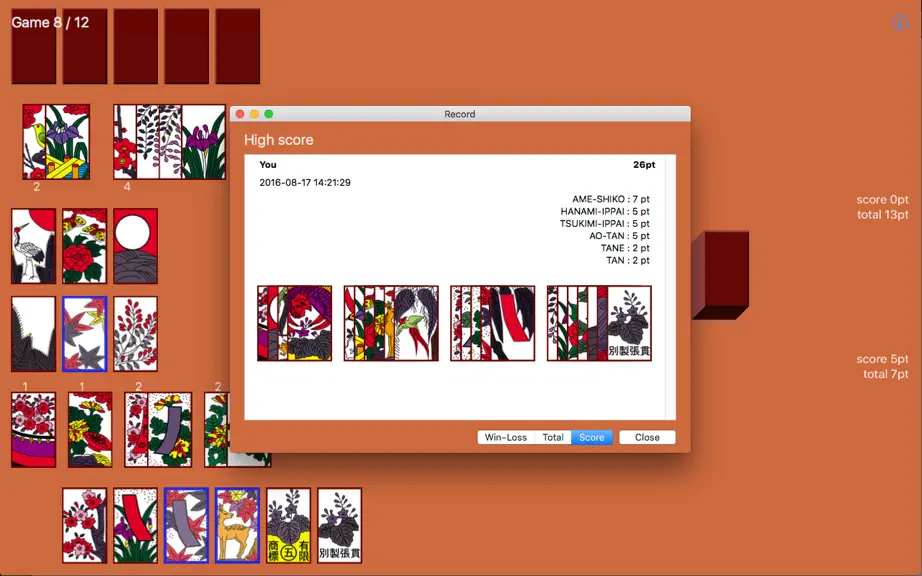The width and height of the screenshot is (922, 576).
Task: Play the blue ribbon maple card from hand
Action: 186,525
